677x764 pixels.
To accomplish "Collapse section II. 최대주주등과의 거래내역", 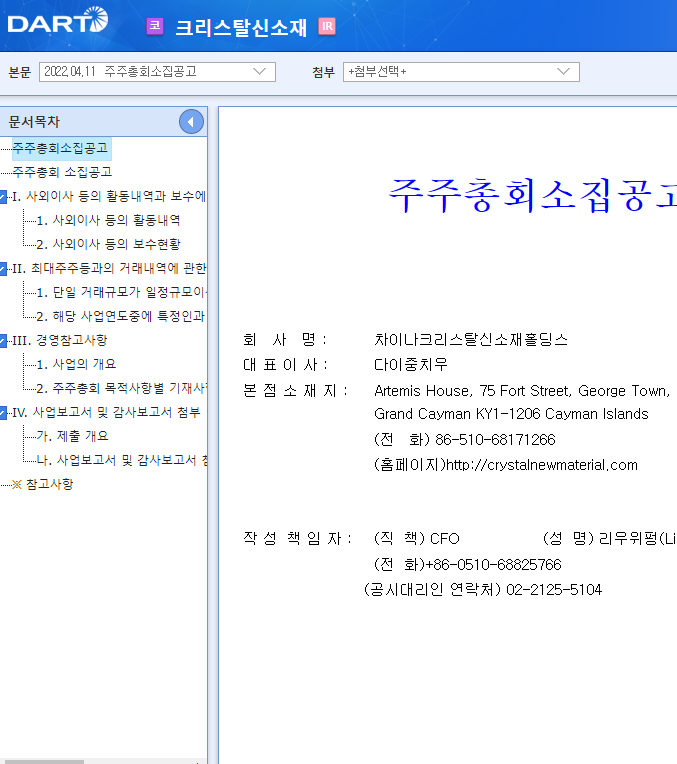I will [x=3, y=269].
